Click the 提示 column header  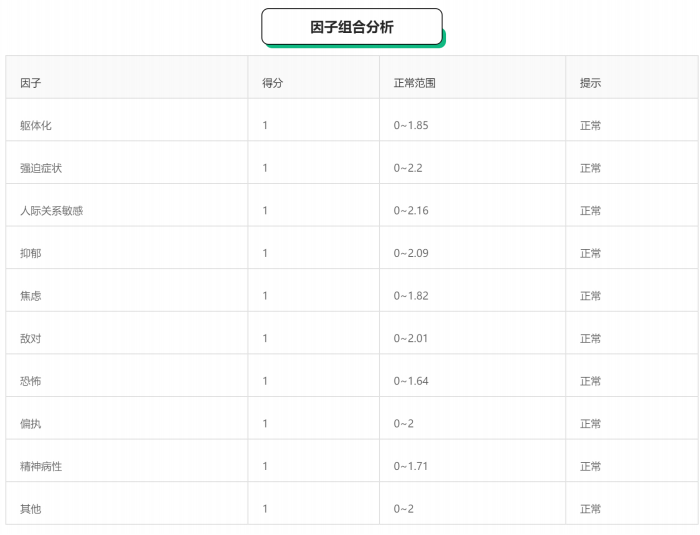point(590,83)
